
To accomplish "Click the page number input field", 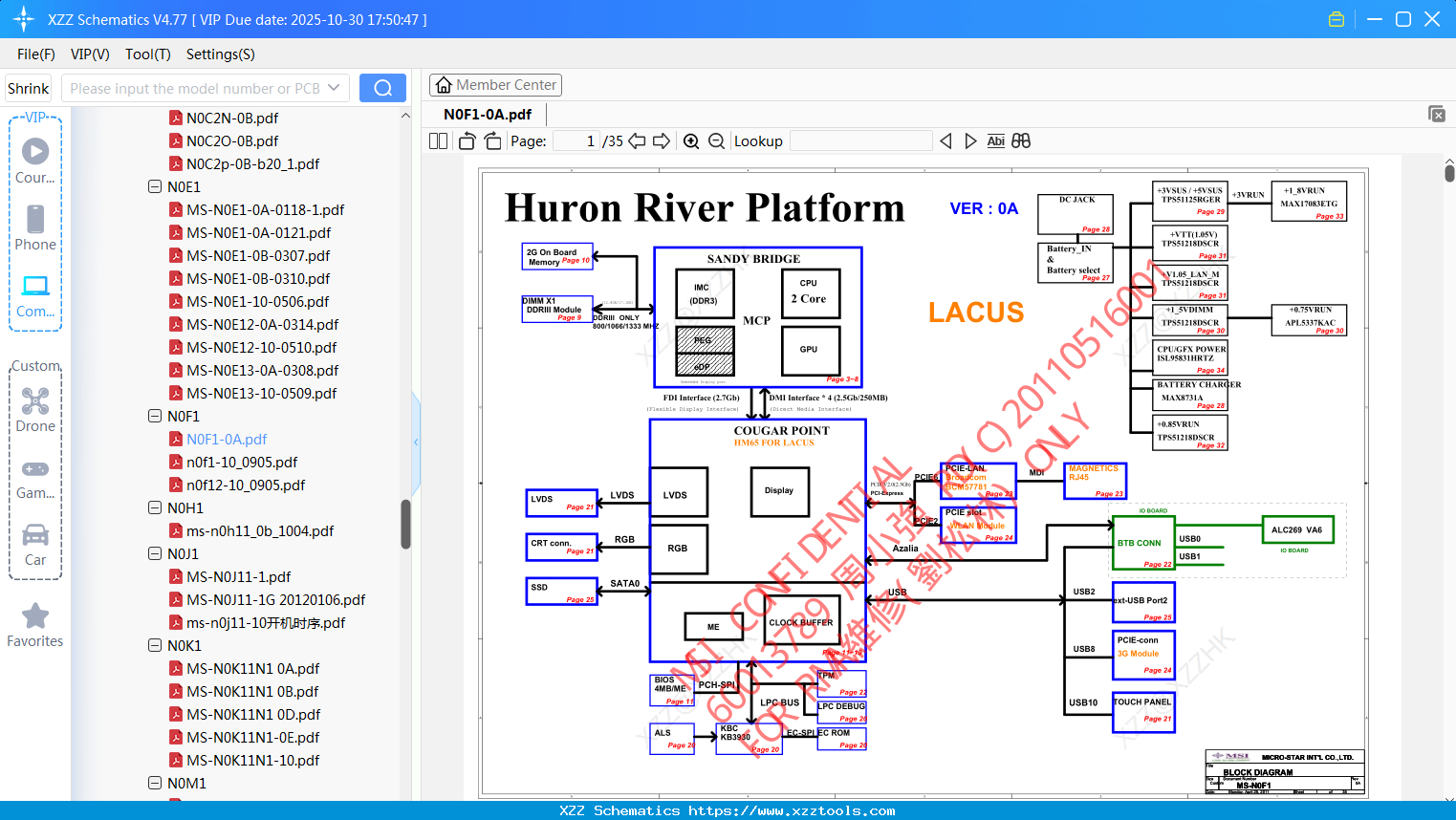I will 576,141.
